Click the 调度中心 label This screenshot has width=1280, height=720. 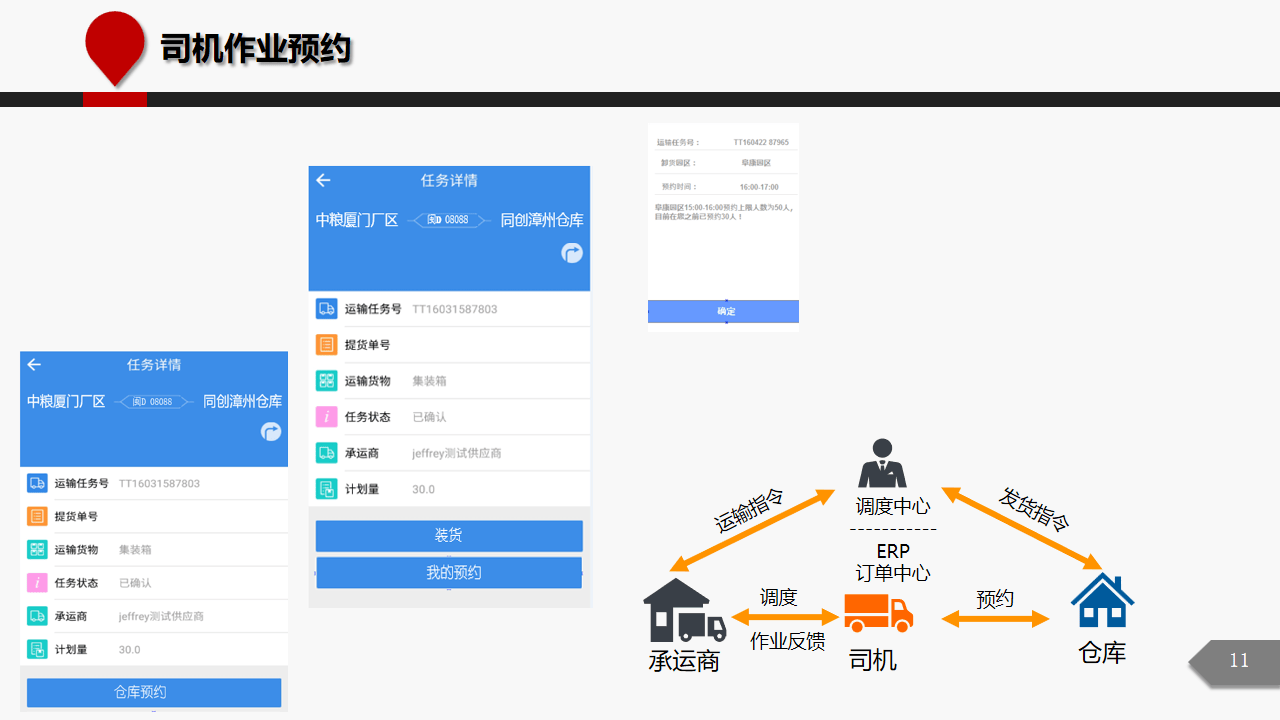[x=893, y=506]
